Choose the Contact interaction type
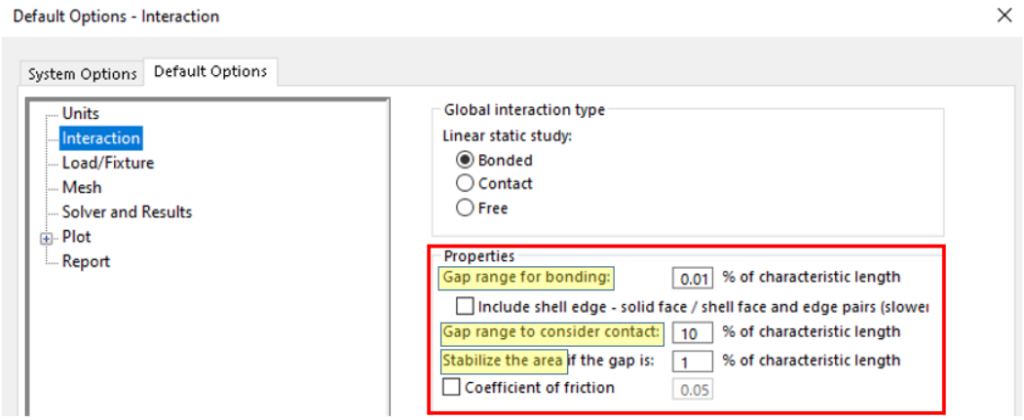Image resolution: width=1024 pixels, height=420 pixels. click(464, 184)
